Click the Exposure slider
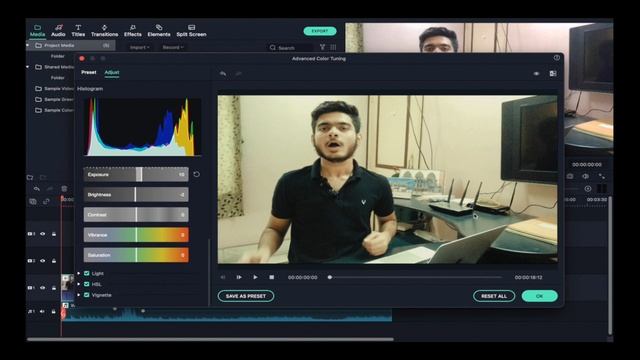The height and width of the screenshot is (360, 640). (x=136, y=174)
